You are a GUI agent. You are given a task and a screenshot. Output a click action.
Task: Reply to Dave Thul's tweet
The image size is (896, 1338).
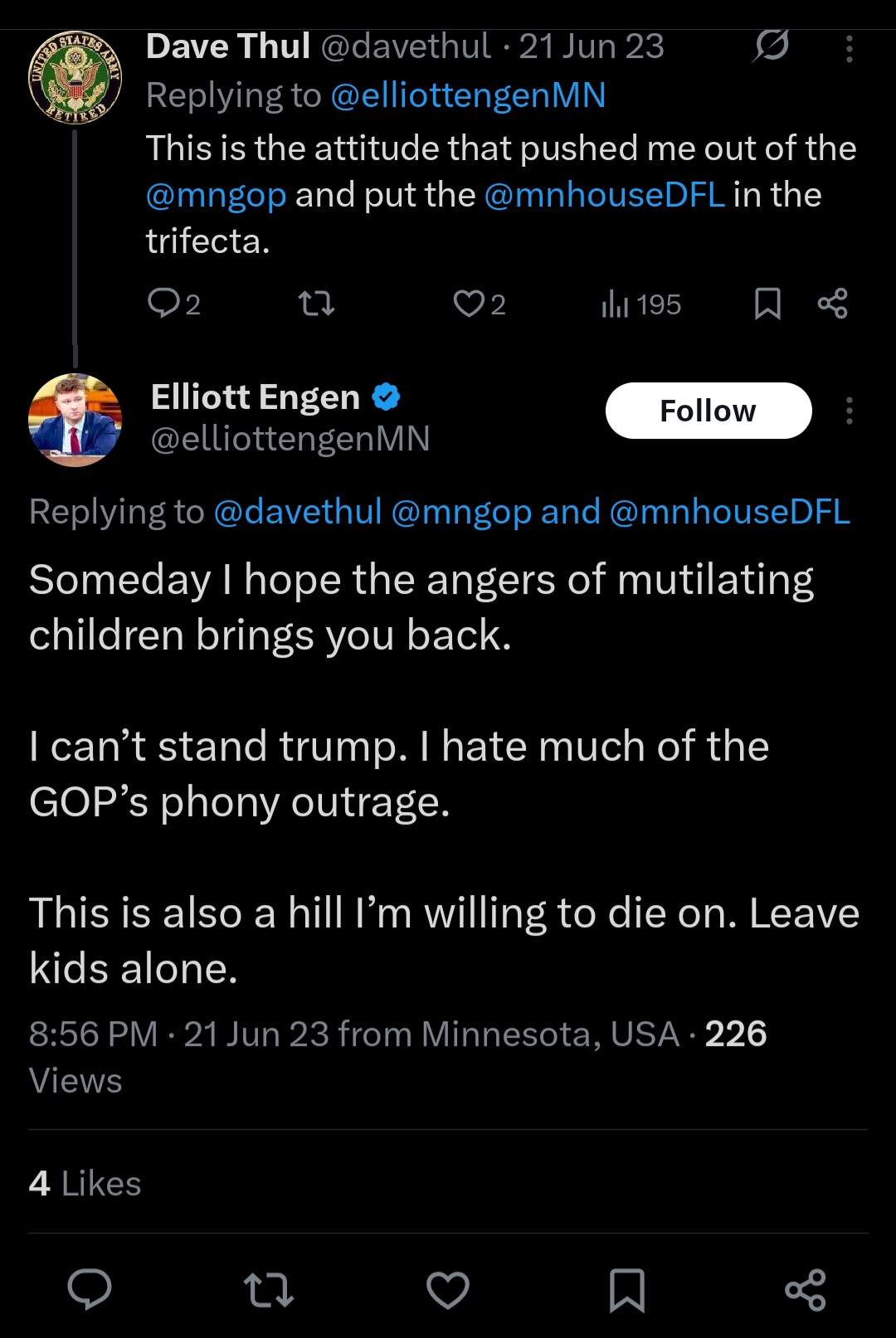click(x=163, y=304)
